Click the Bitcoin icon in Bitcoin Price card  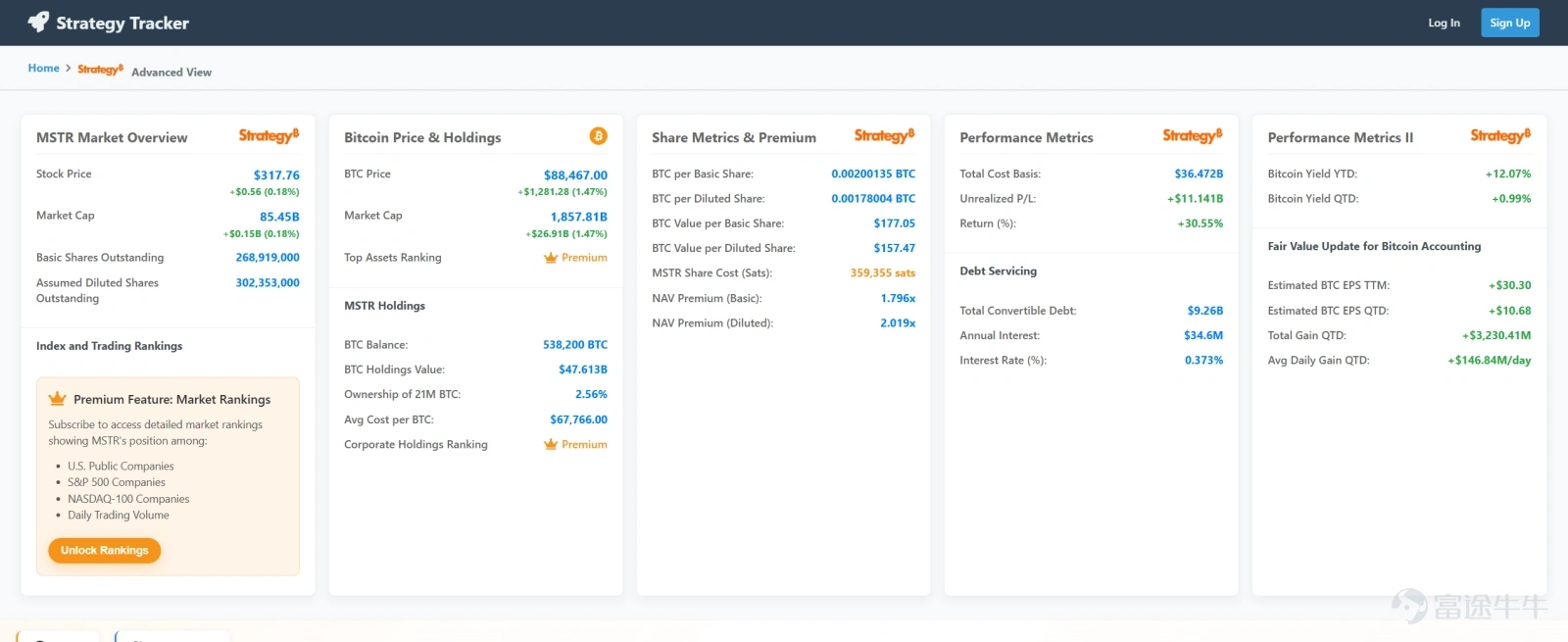tap(598, 136)
